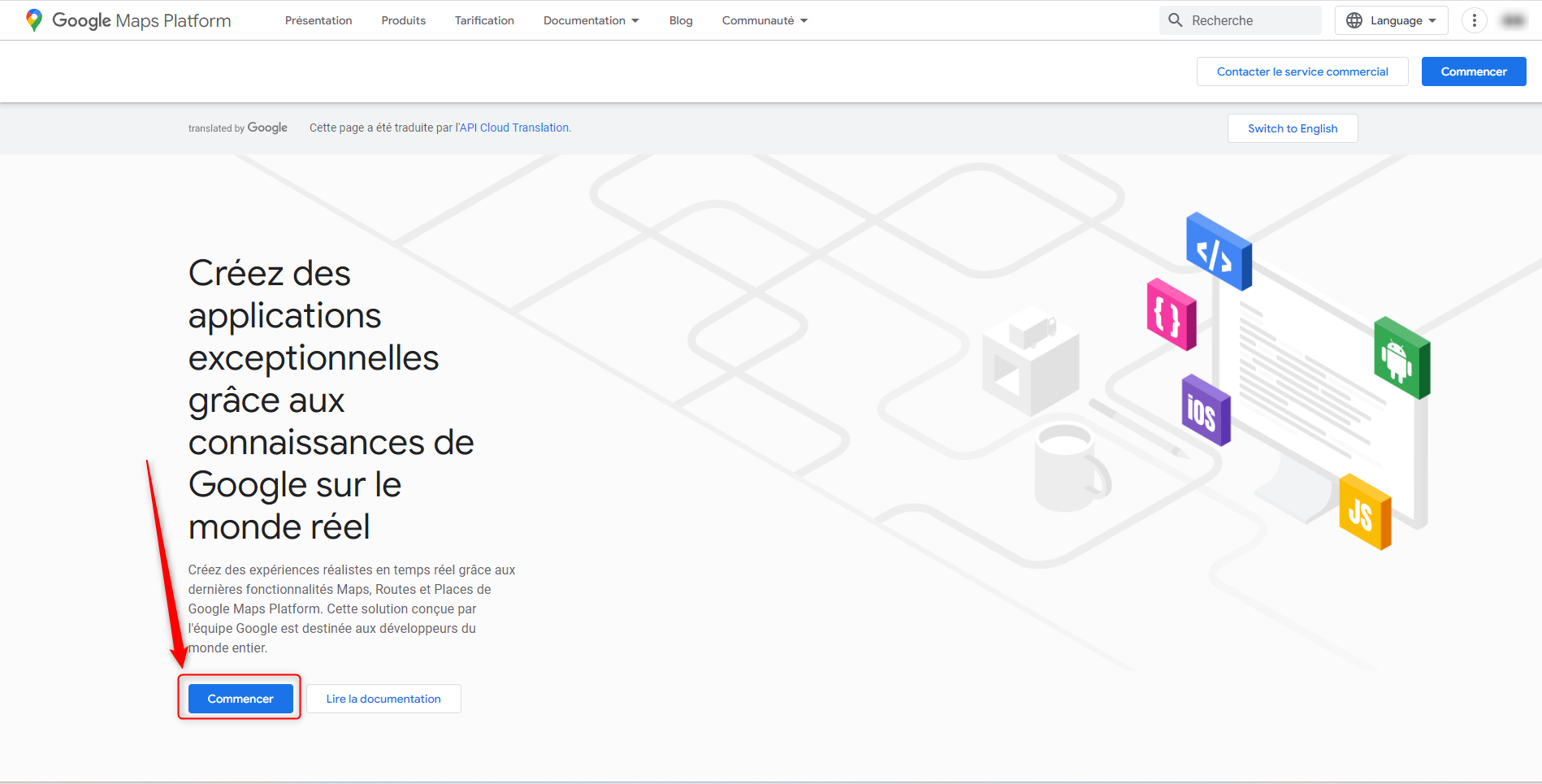This screenshot has width=1542, height=784.
Task: Click the Google Maps Platform logo pin
Action: (x=34, y=20)
